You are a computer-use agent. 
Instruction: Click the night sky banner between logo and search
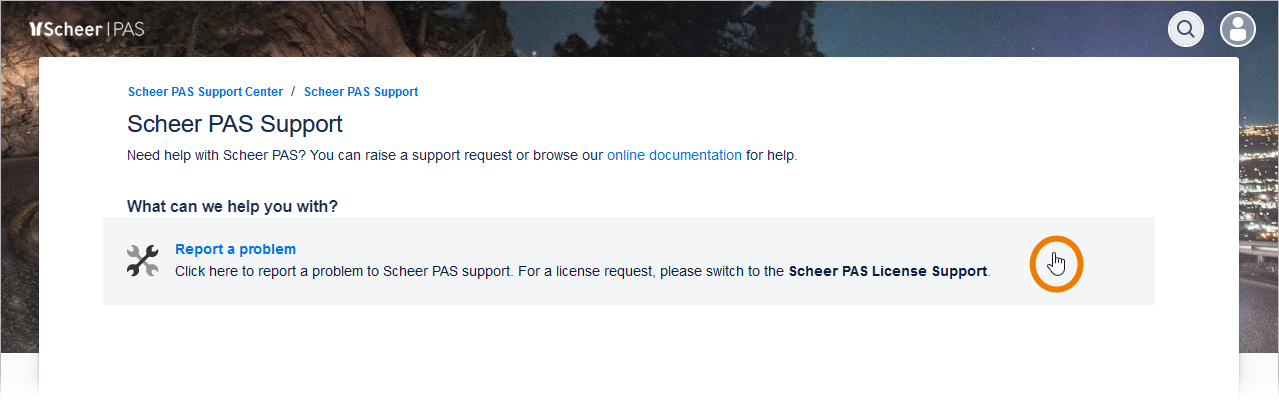pos(650,28)
